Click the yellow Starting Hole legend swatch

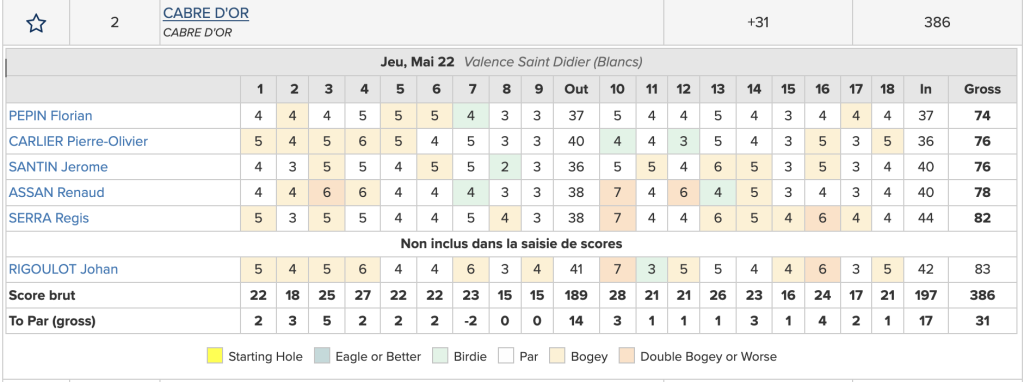pos(215,357)
